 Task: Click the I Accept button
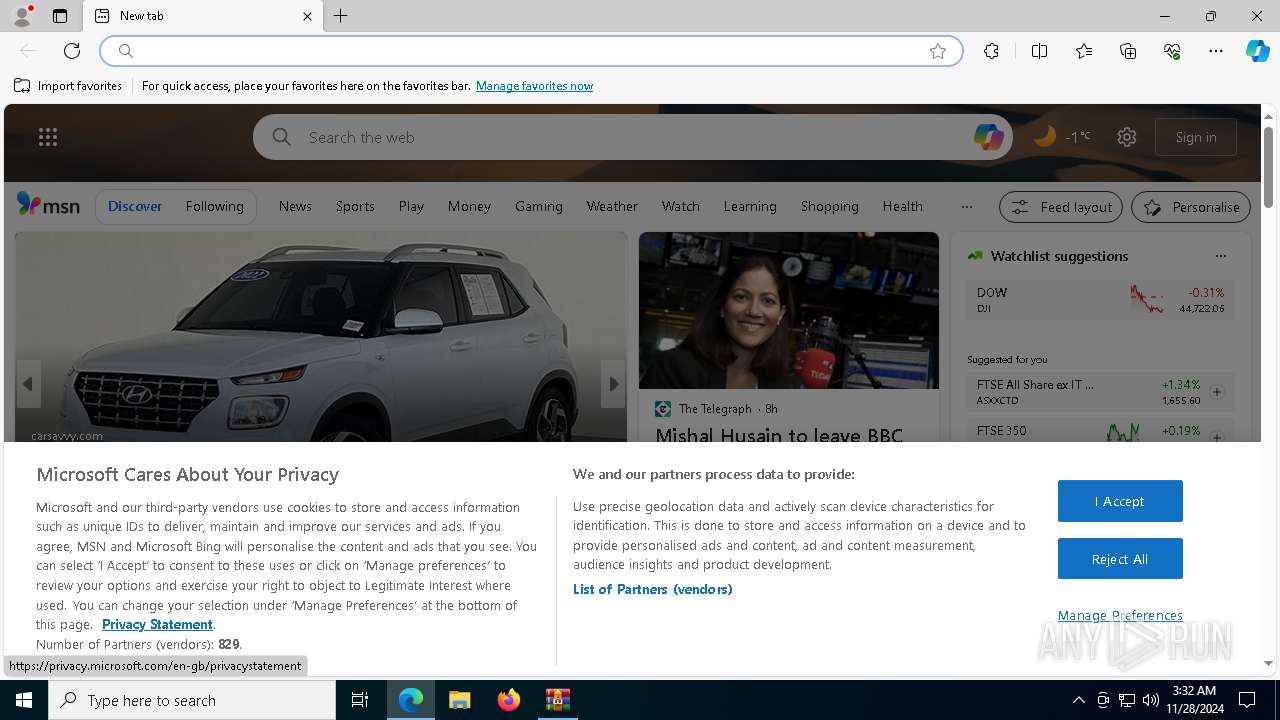(1120, 501)
